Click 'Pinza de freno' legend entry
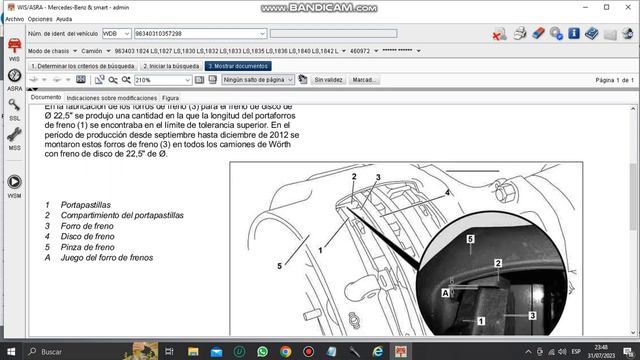This screenshot has width=640, height=360. [87, 247]
